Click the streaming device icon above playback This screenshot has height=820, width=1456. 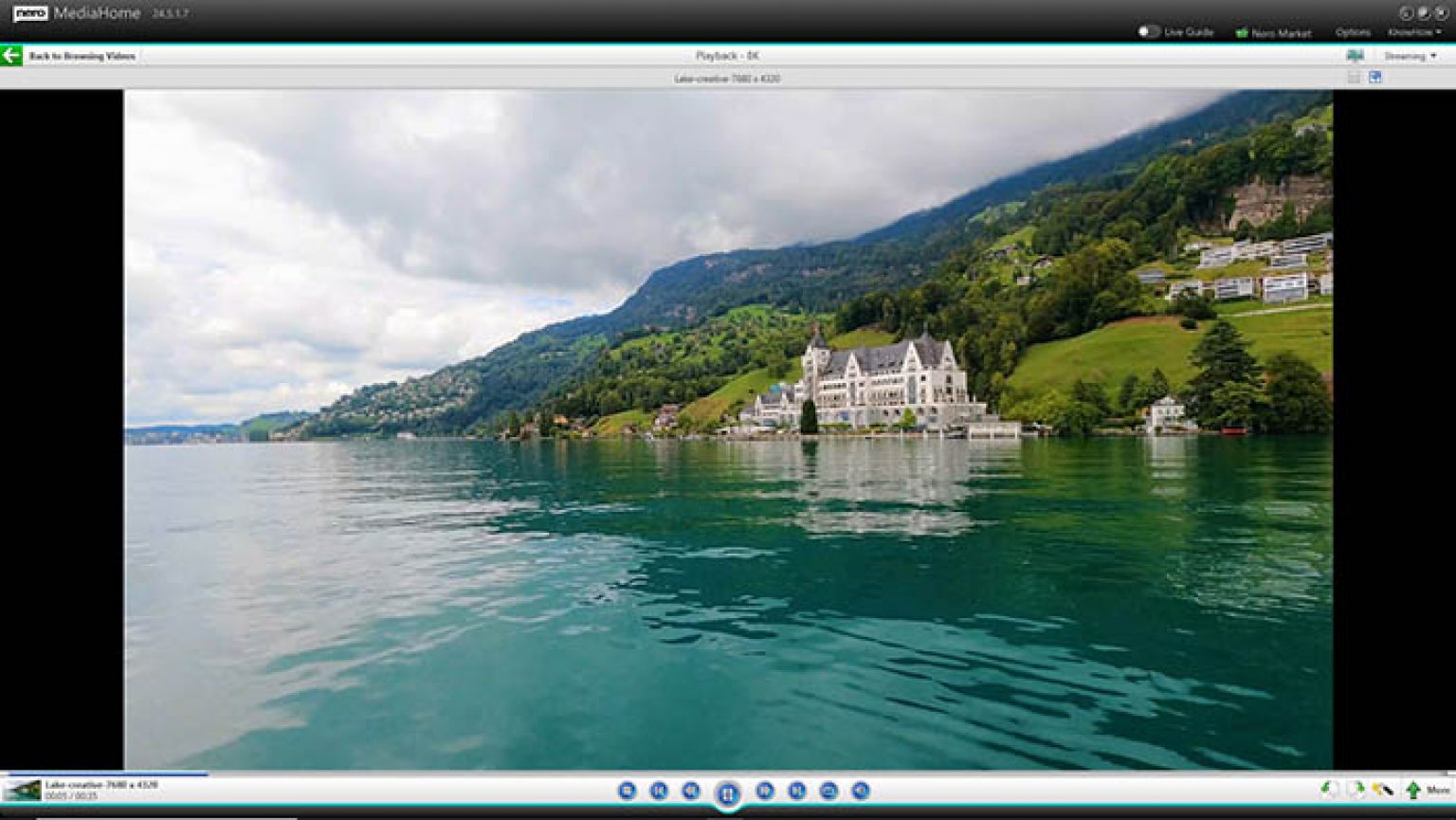(x=1356, y=55)
